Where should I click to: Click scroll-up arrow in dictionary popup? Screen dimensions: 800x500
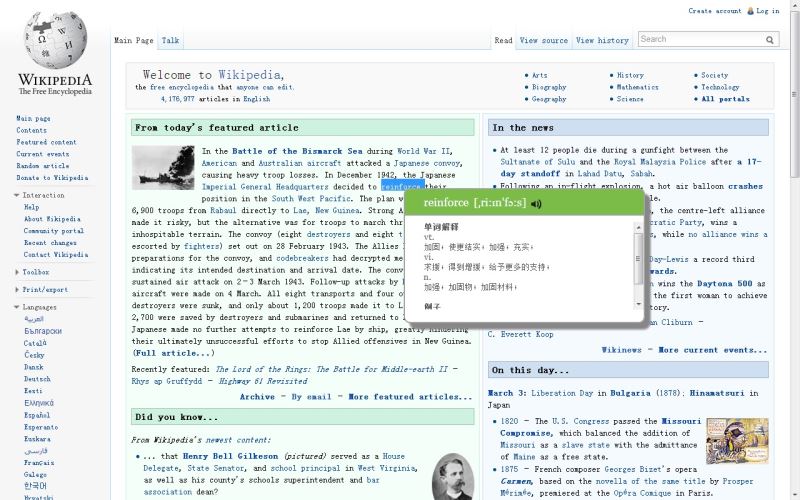click(638, 228)
